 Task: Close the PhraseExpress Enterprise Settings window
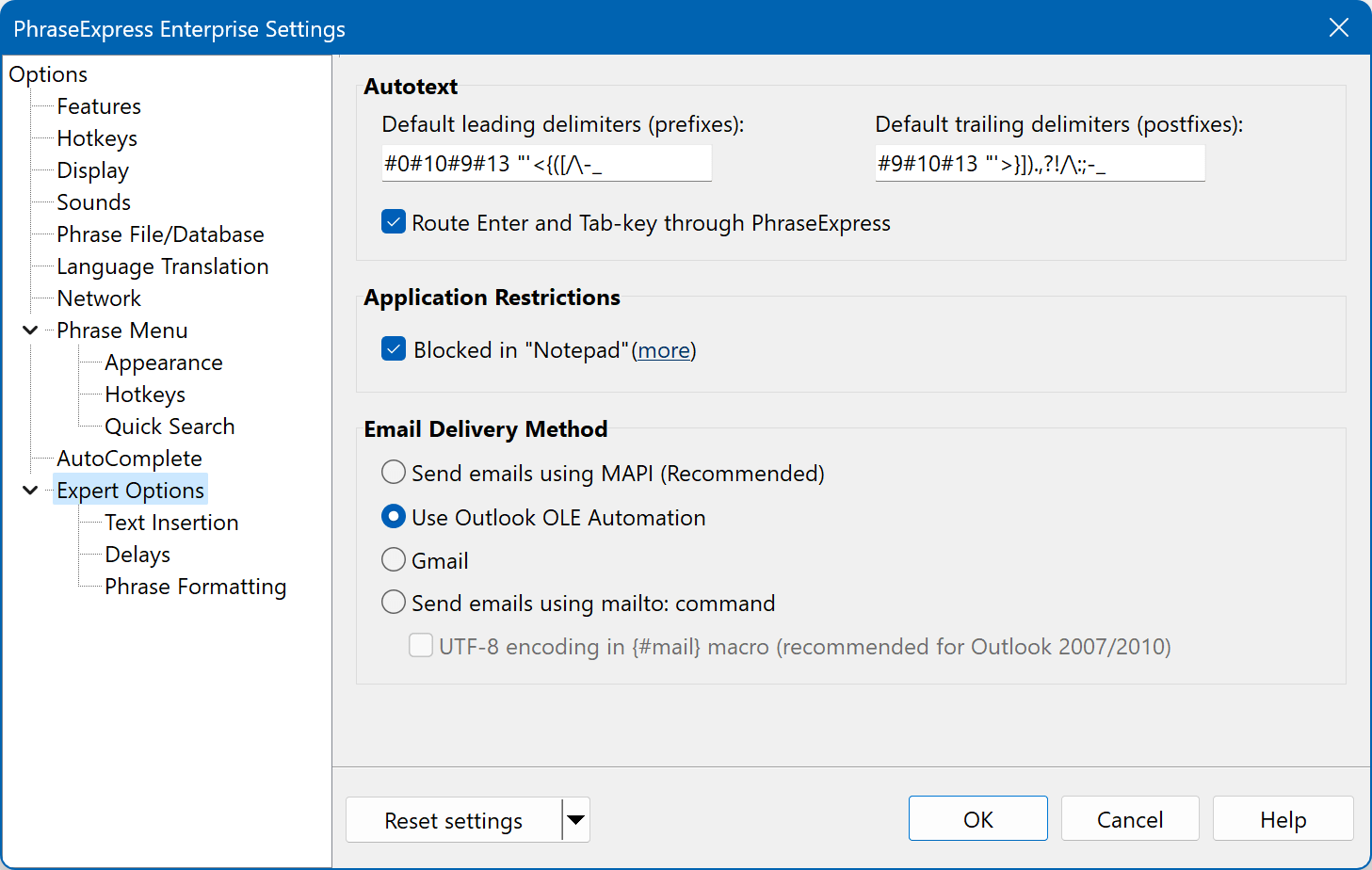click(x=1338, y=28)
